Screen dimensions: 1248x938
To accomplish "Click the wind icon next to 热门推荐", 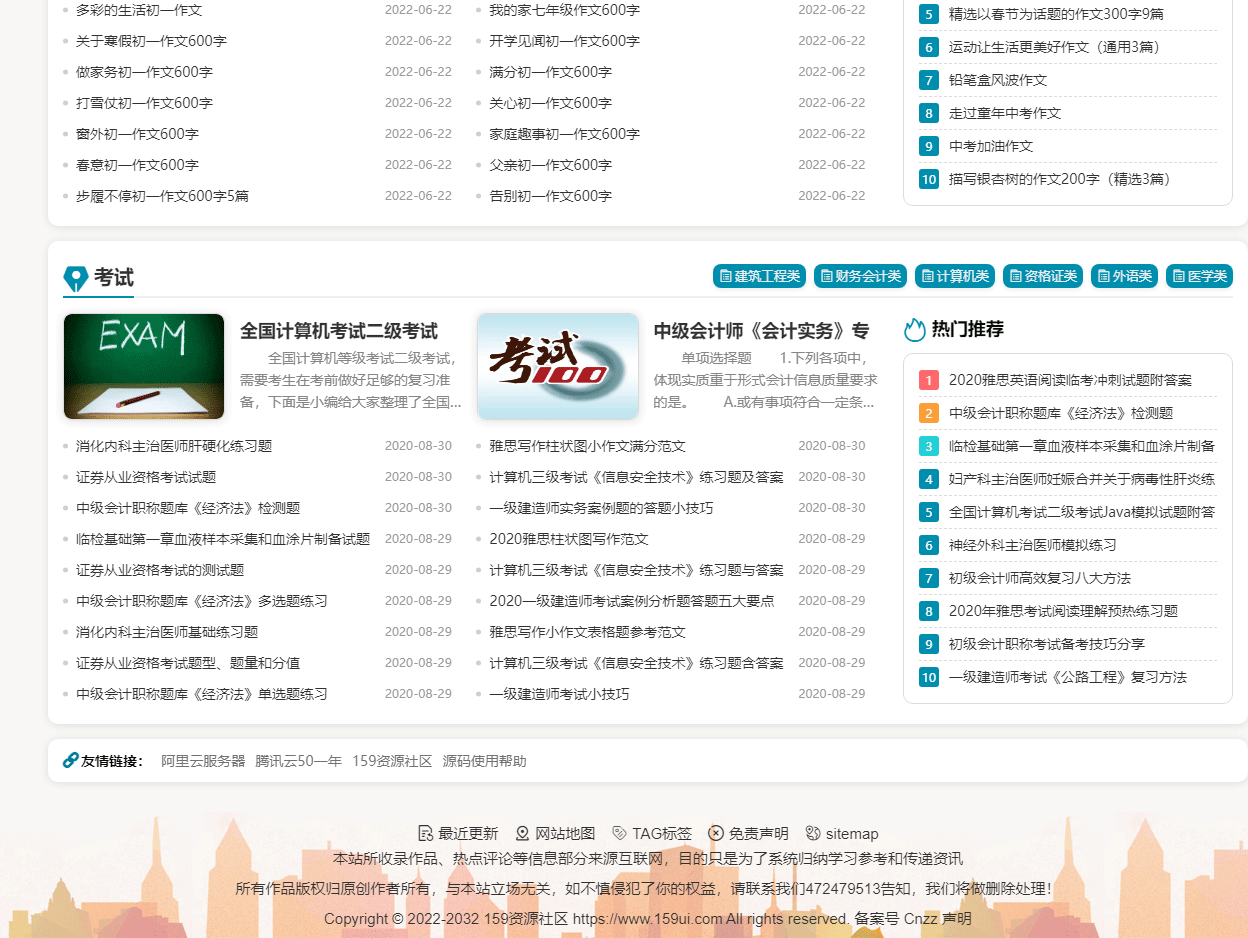I will [x=916, y=328].
